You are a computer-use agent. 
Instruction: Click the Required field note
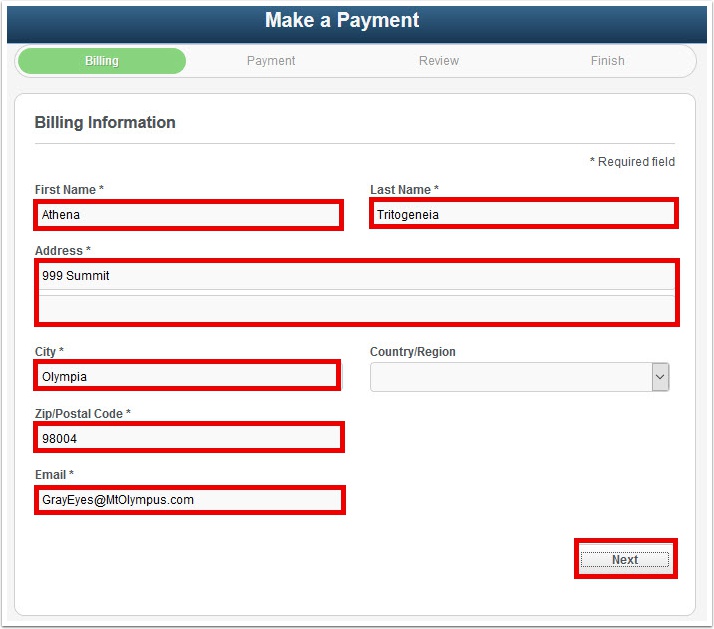pos(632,162)
